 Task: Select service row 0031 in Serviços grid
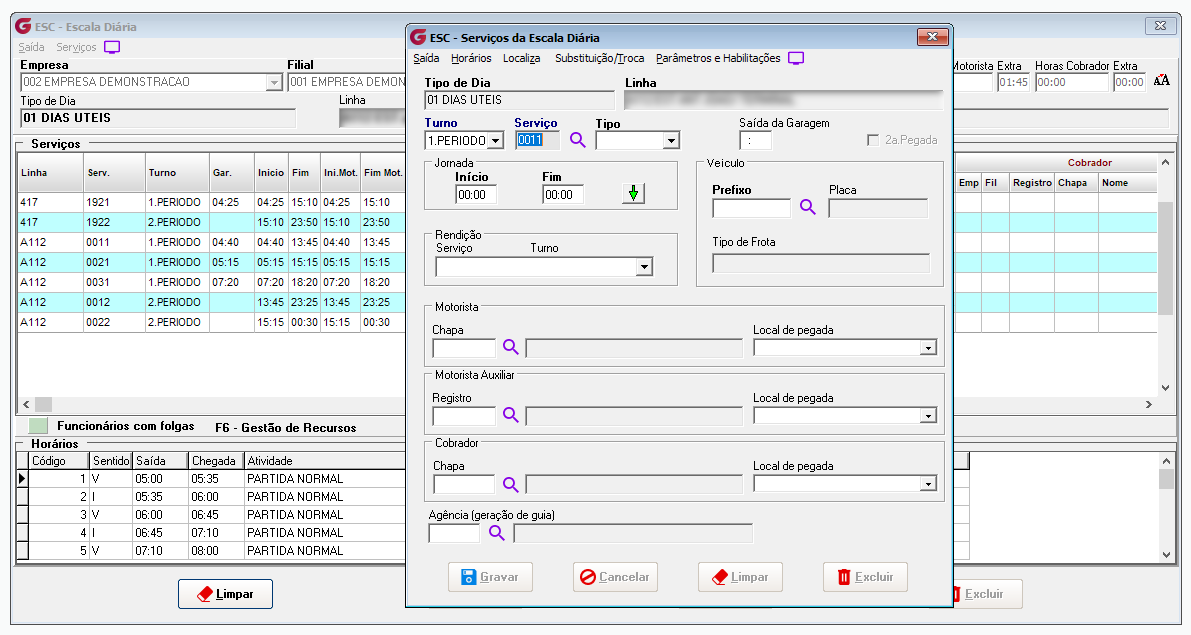click(x=211, y=282)
